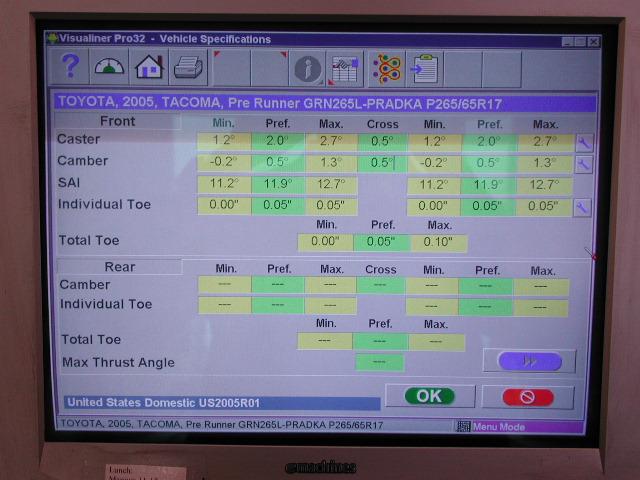Click the front Caster Cross 0.5° cell
The width and height of the screenshot is (640, 480).
(x=382, y=142)
